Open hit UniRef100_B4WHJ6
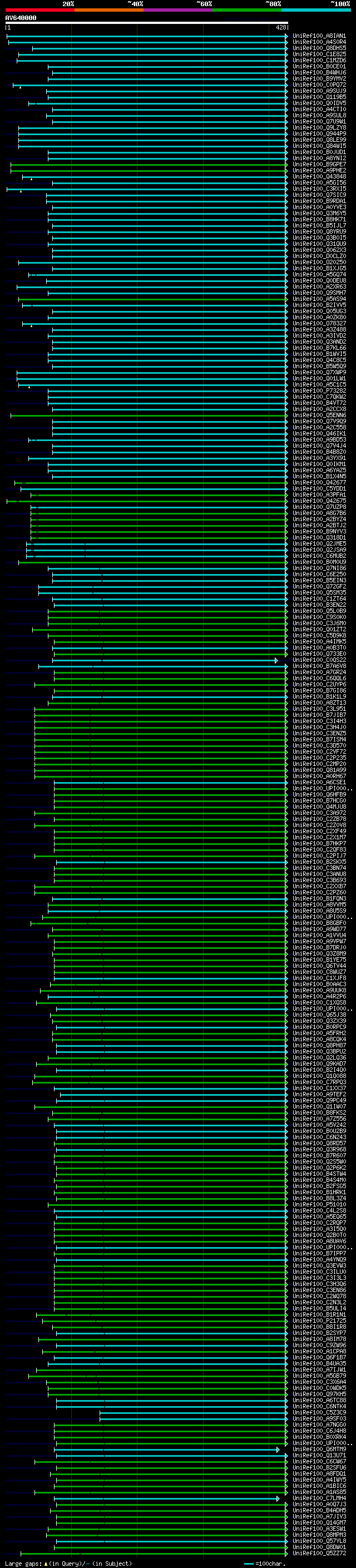The width and height of the screenshot is (356, 1568). pos(319,72)
